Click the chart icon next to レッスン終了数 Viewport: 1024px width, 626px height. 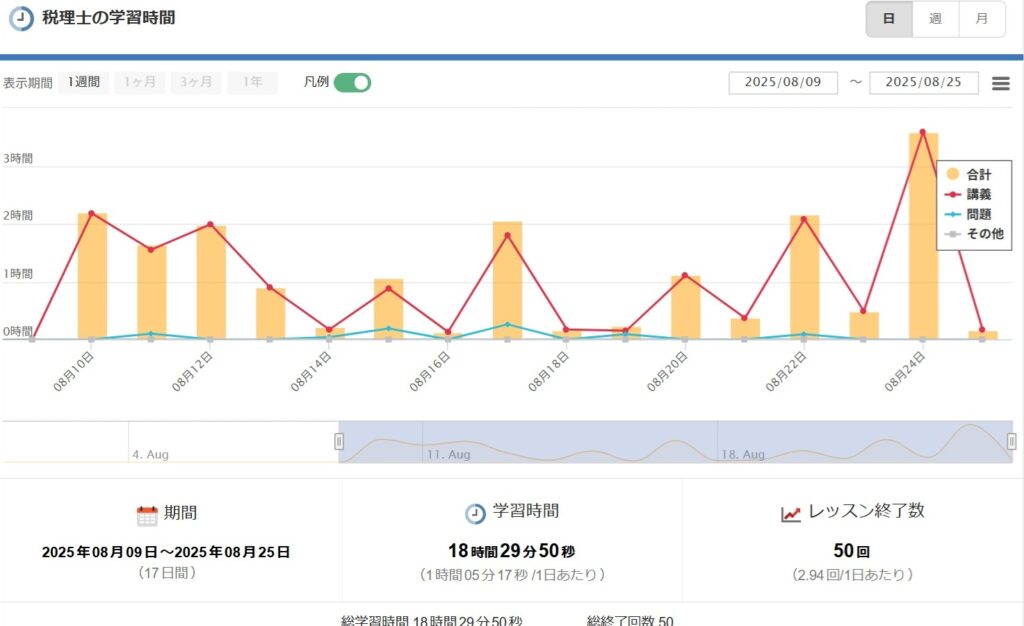point(791,514)
